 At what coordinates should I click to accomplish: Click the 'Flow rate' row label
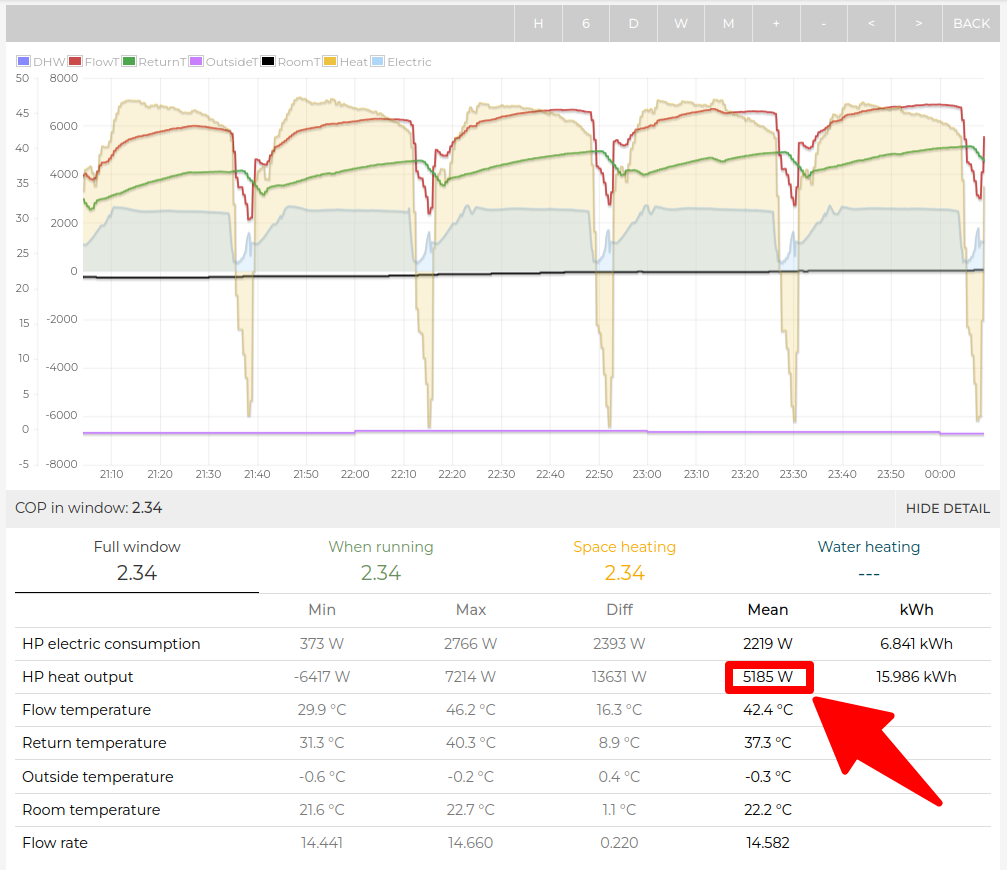pos(55,843)
